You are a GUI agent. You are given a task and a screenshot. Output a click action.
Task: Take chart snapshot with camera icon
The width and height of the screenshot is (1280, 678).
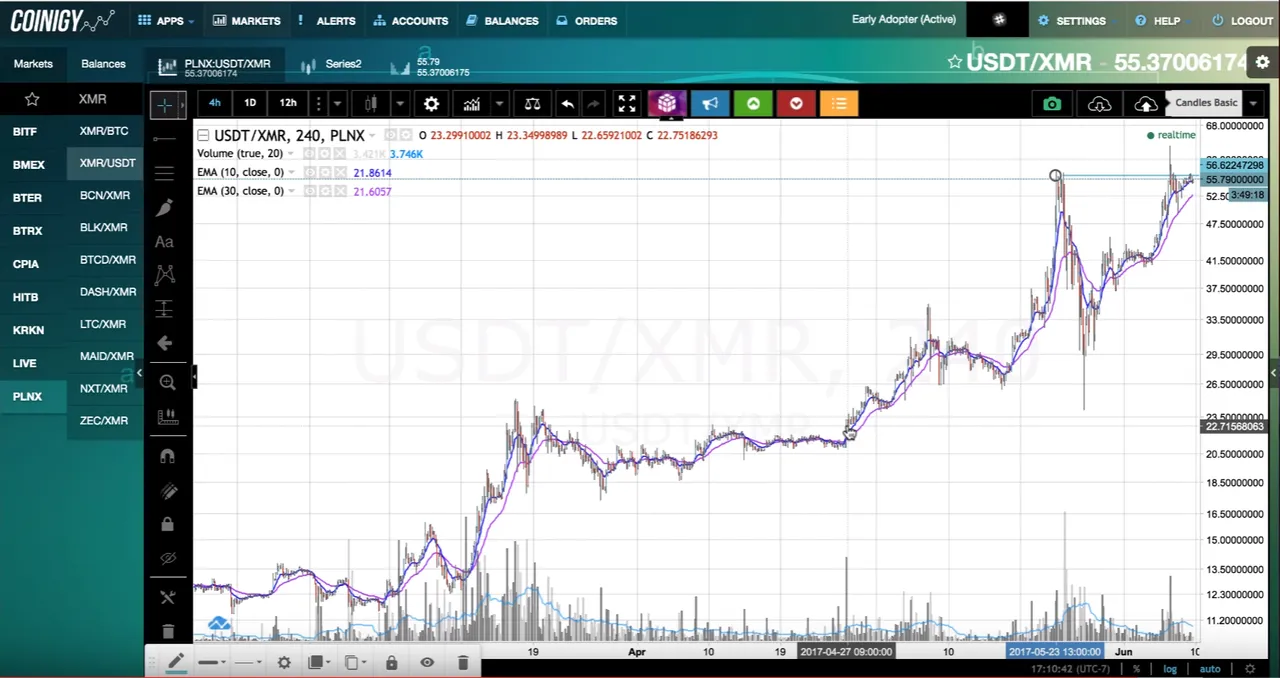(x=1052, y=103)
